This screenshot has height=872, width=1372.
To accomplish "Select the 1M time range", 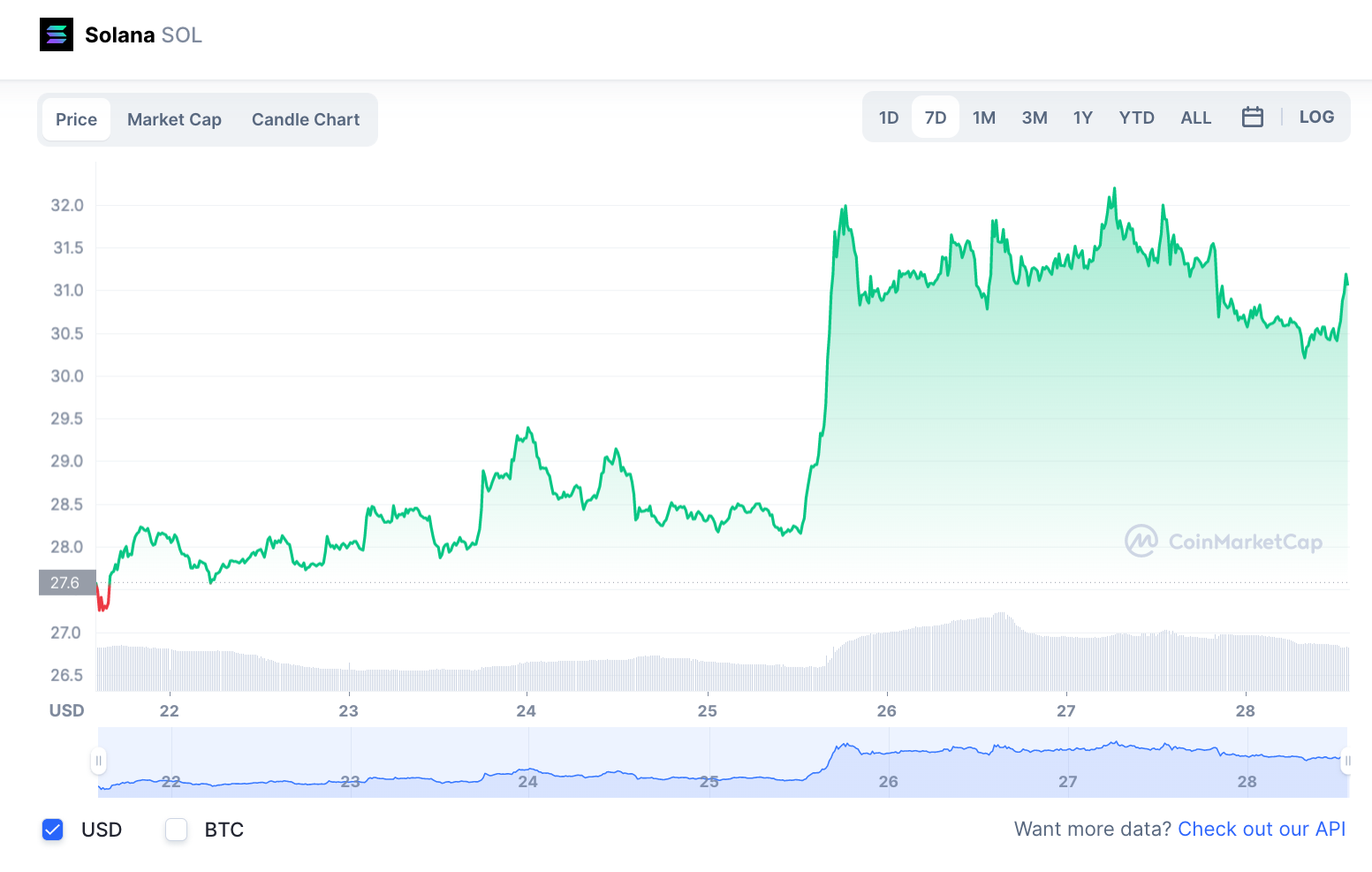I will 984,117.
